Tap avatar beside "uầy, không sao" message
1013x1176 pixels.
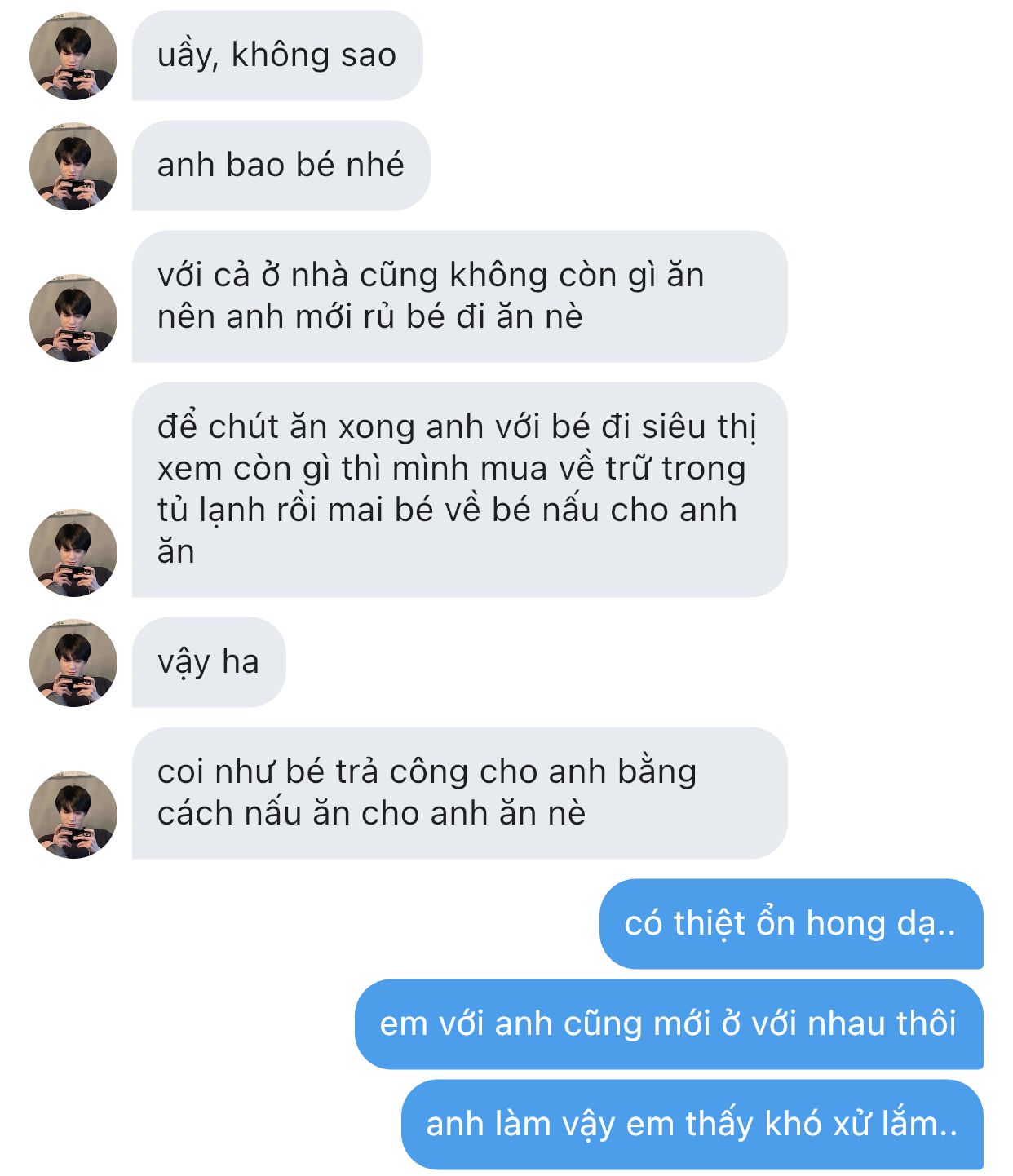pyautogui.click(x=73, y=56)
